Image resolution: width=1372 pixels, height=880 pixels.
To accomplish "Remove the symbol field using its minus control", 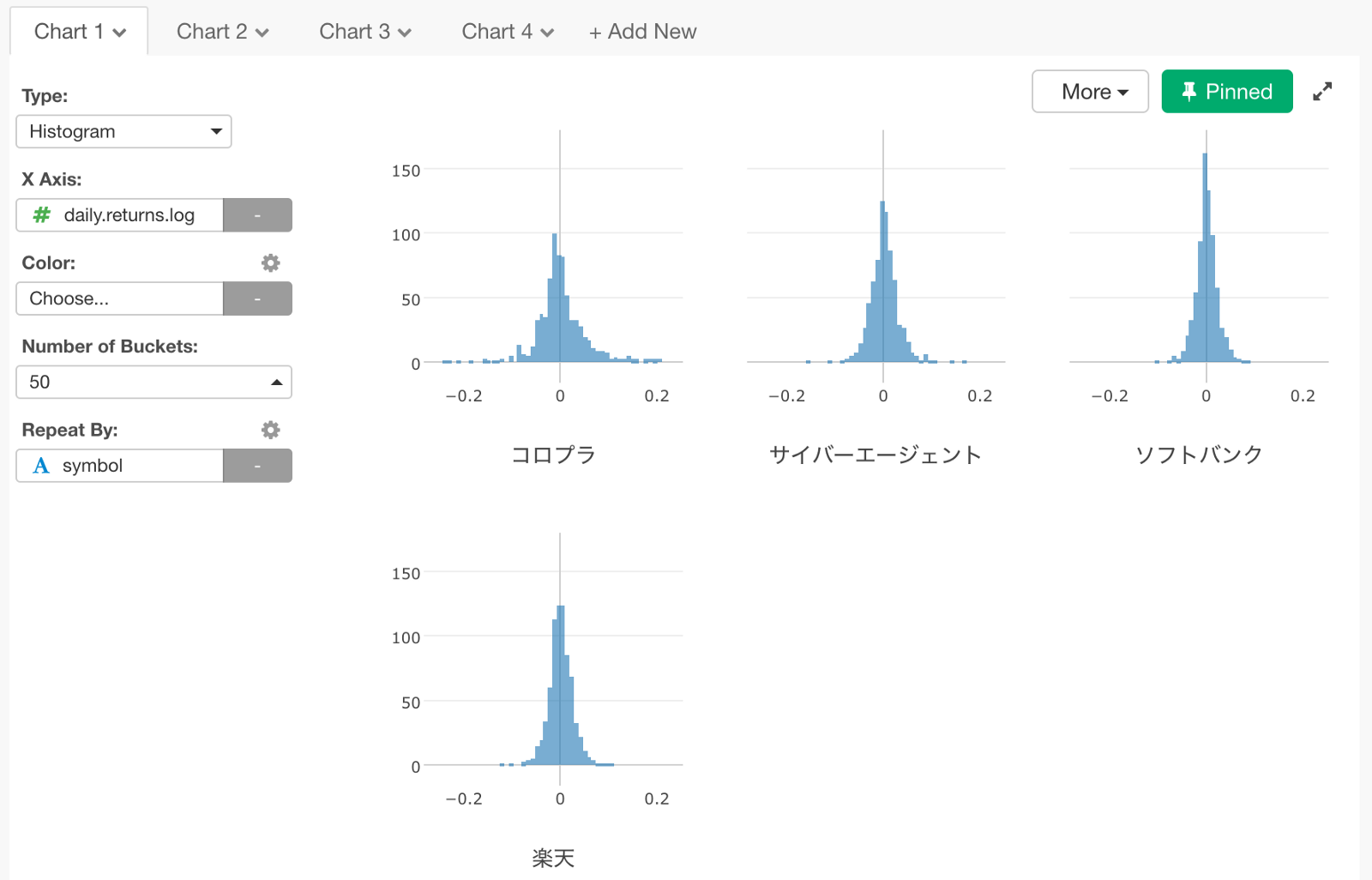I will point(257,466).
